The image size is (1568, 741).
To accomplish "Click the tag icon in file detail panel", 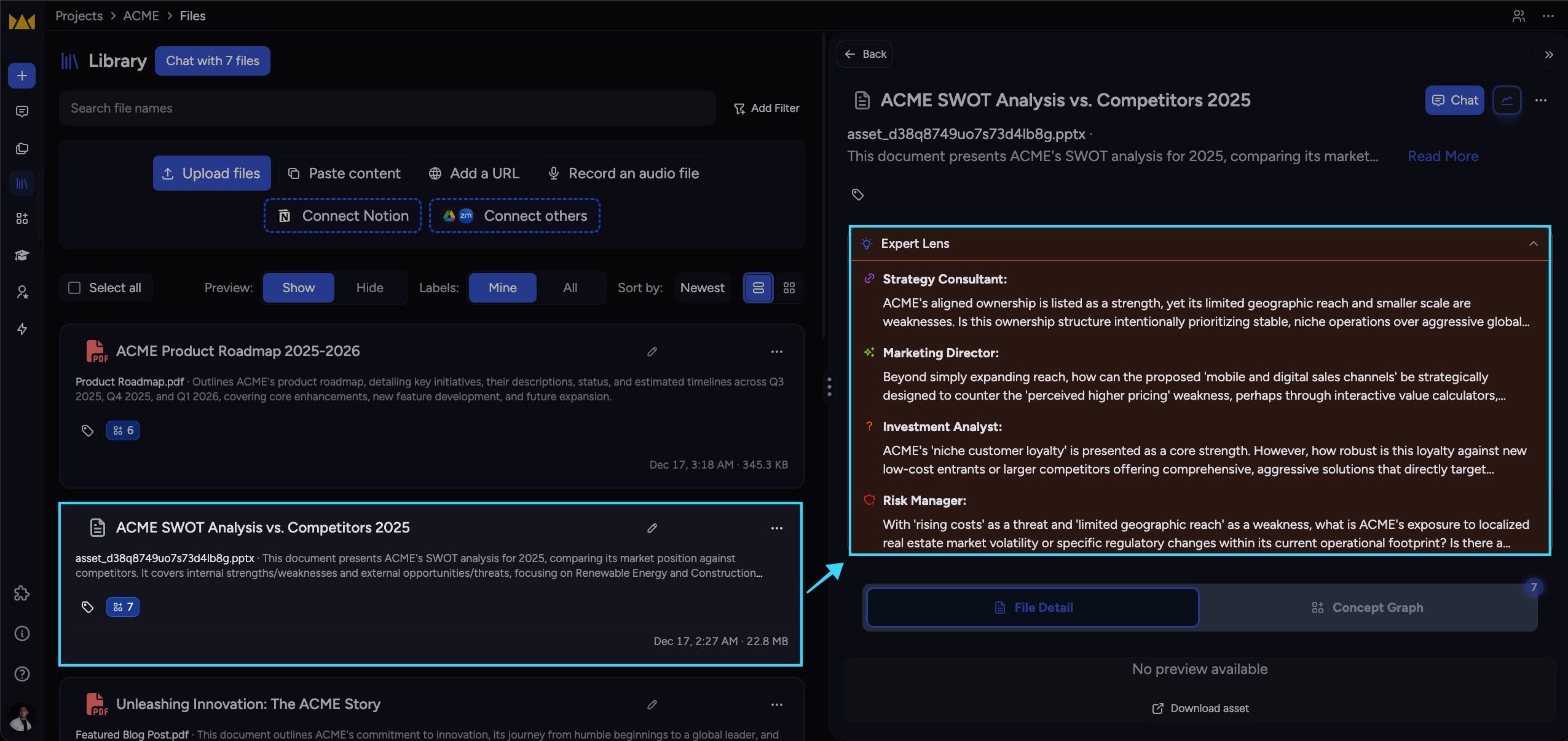I will pos(857,195).
